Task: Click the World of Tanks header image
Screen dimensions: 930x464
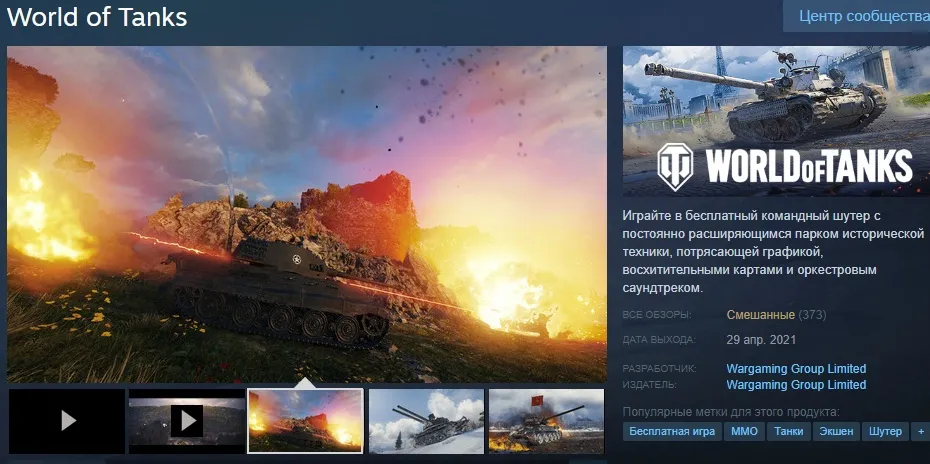Action: click(x=776, y=121)
